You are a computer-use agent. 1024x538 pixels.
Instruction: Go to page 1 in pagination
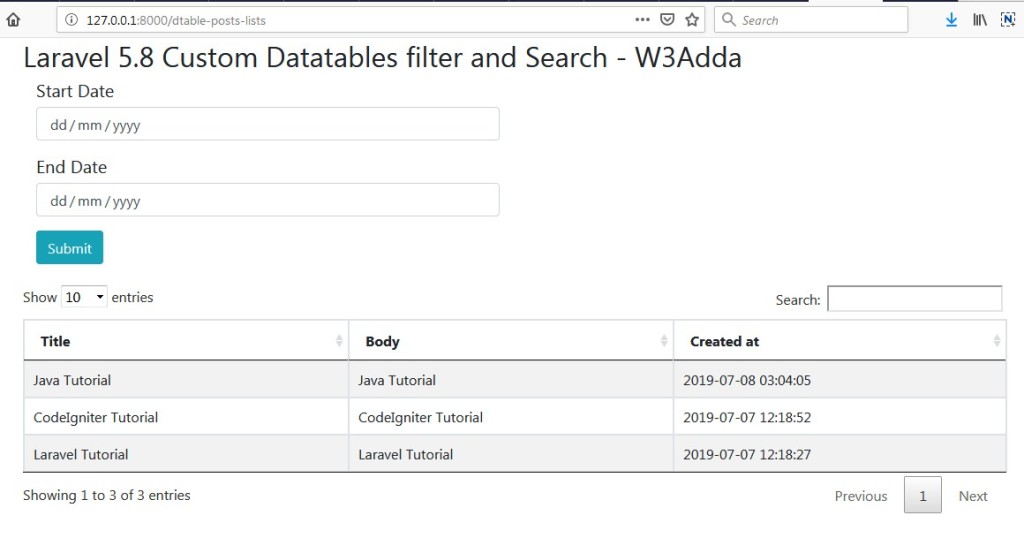[922, 495]
